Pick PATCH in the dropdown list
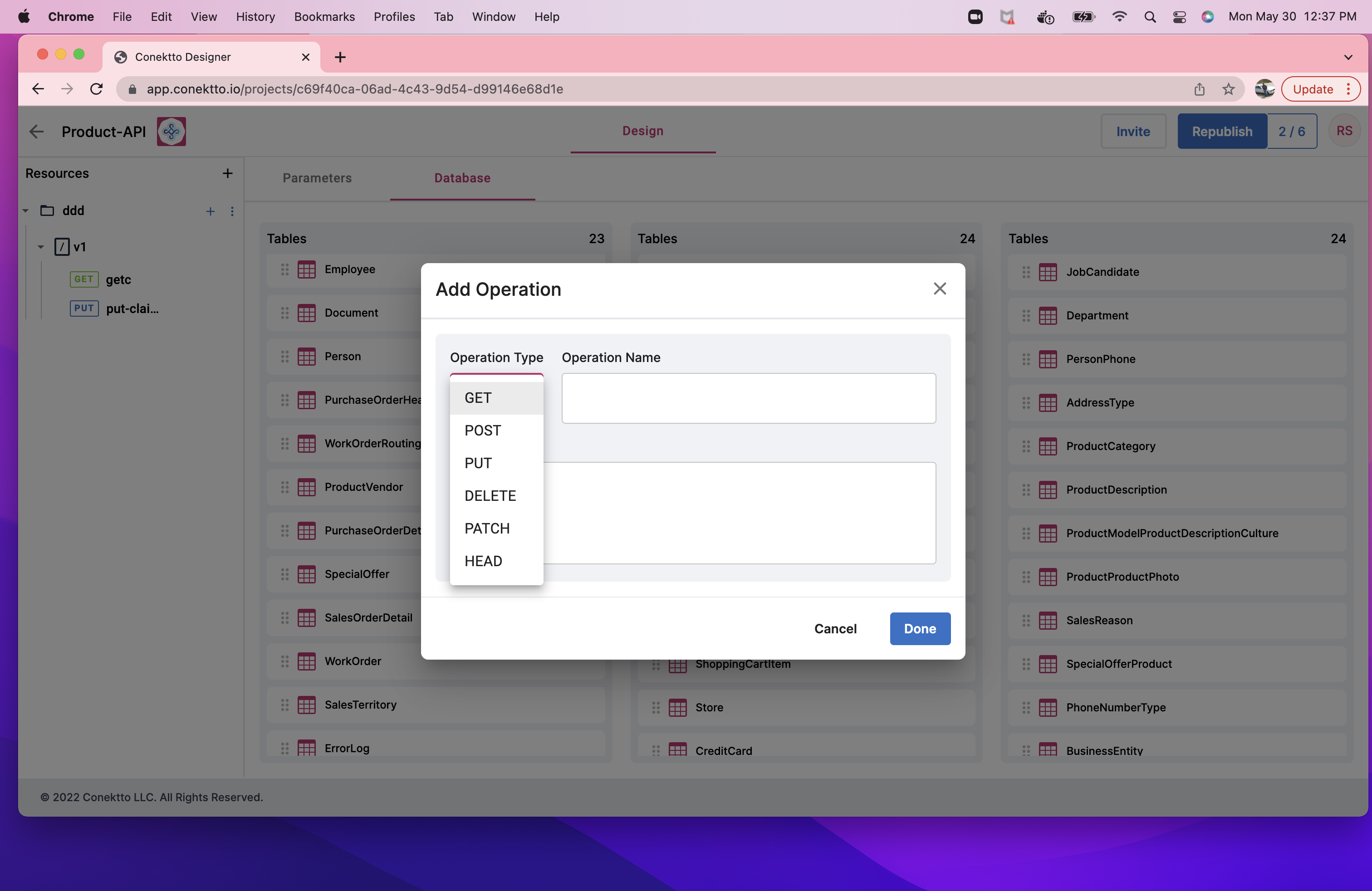The width and height of the screenshot is (1372, 891). click(486, 529)
